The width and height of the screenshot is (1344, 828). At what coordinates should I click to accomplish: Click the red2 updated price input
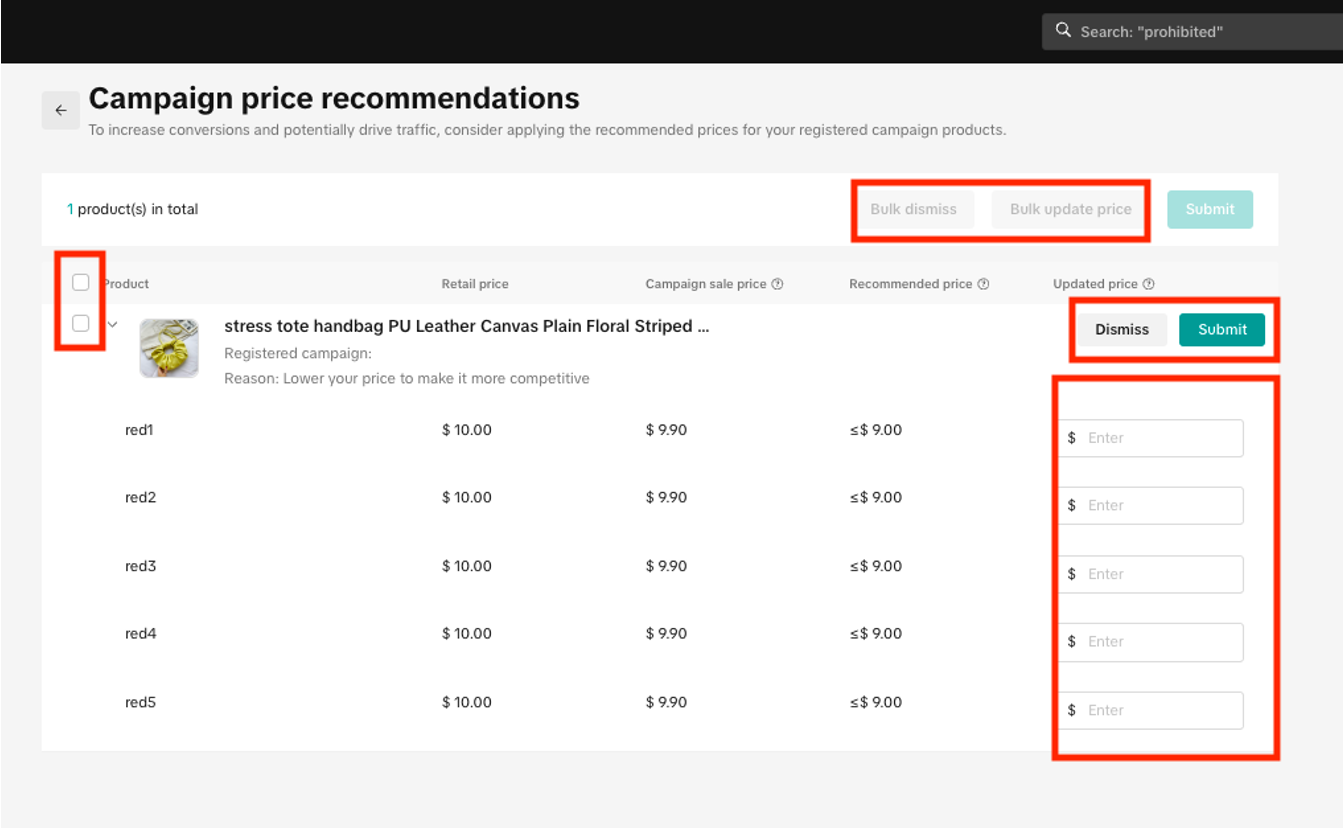pos(1160,506)
